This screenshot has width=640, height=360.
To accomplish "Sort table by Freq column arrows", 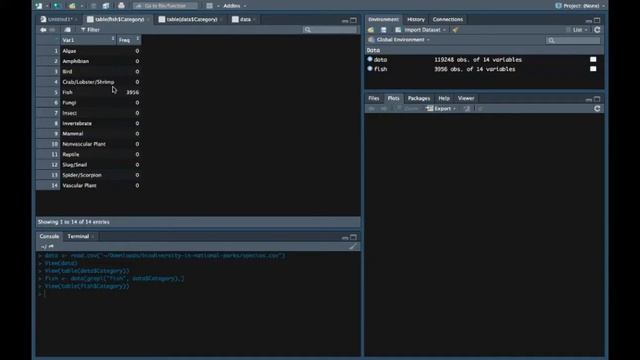I will (x=138, y=39).
